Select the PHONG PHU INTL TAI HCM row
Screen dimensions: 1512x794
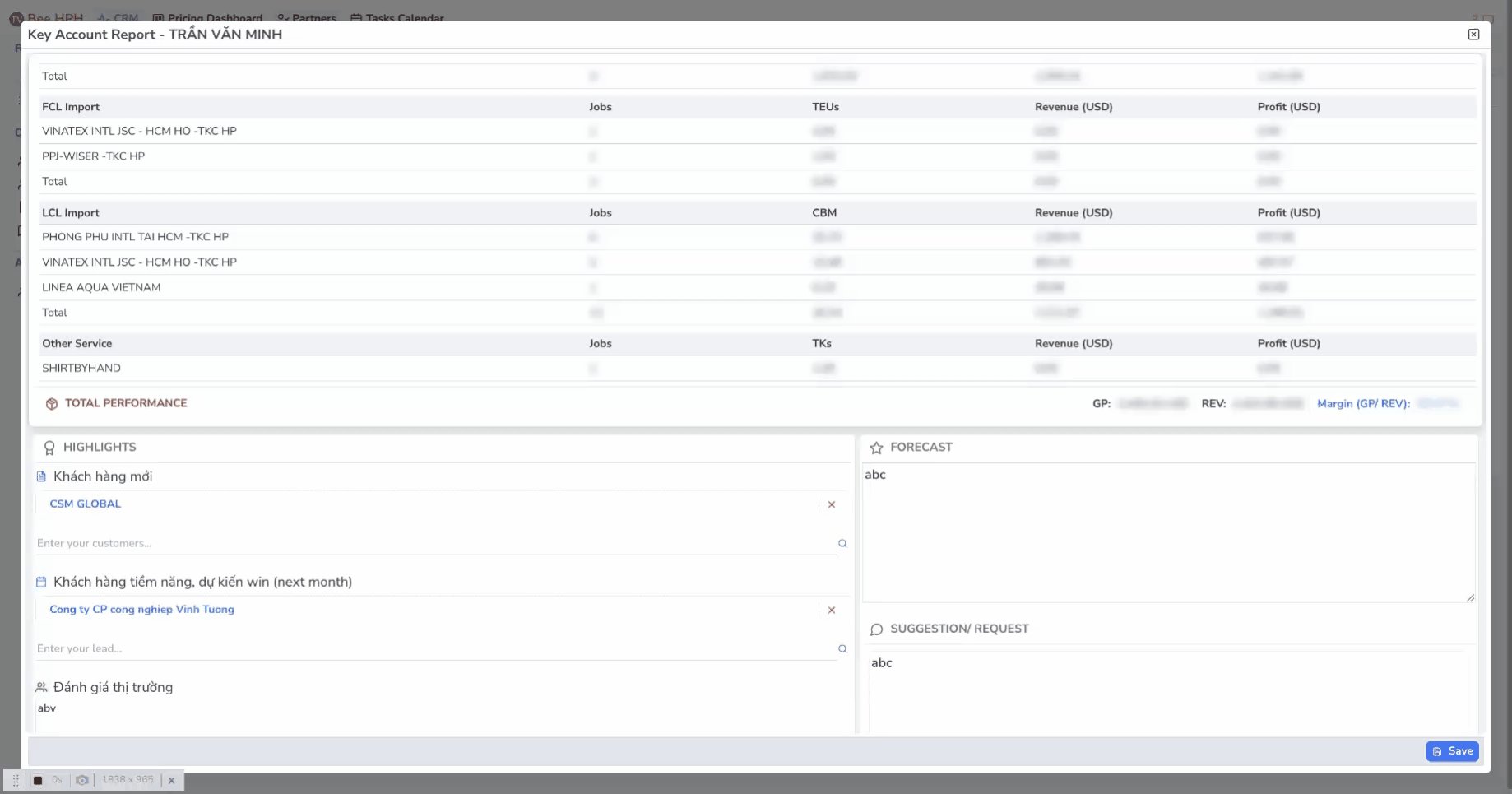[136, 237]
